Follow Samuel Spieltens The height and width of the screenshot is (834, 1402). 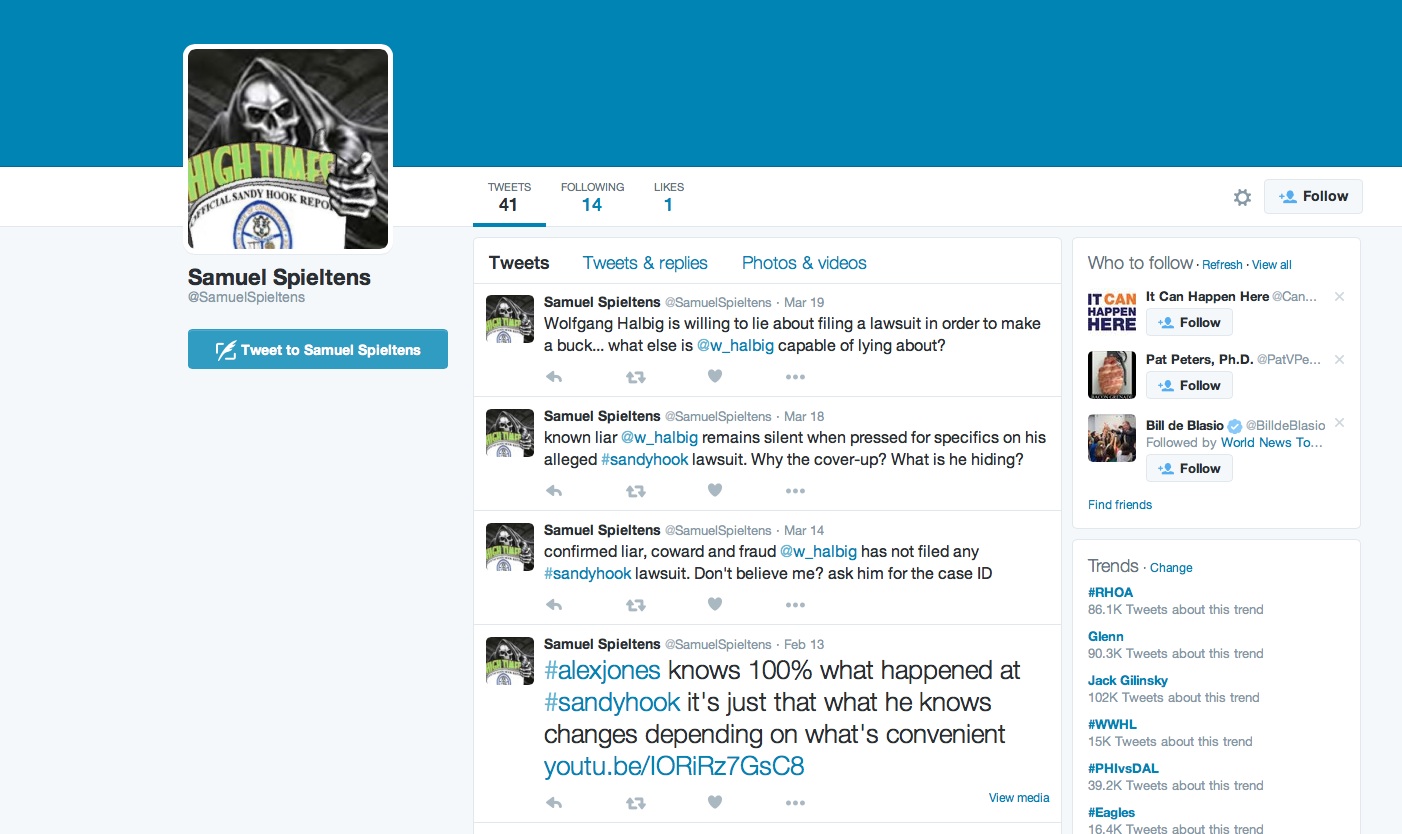(x=1312, y=197)
